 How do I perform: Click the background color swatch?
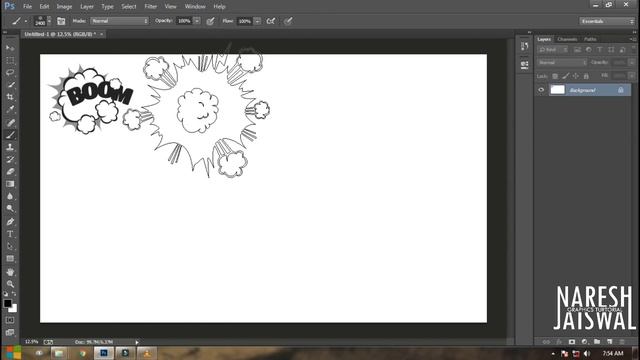(x=14, y=309)
